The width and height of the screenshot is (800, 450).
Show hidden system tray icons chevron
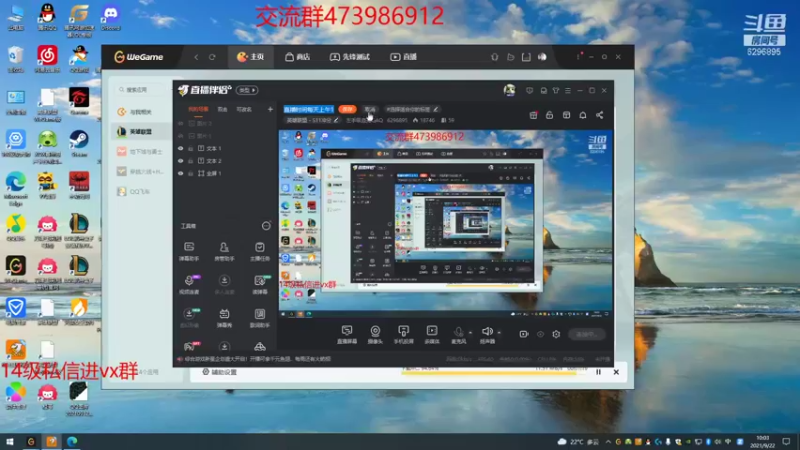(608, 442)
